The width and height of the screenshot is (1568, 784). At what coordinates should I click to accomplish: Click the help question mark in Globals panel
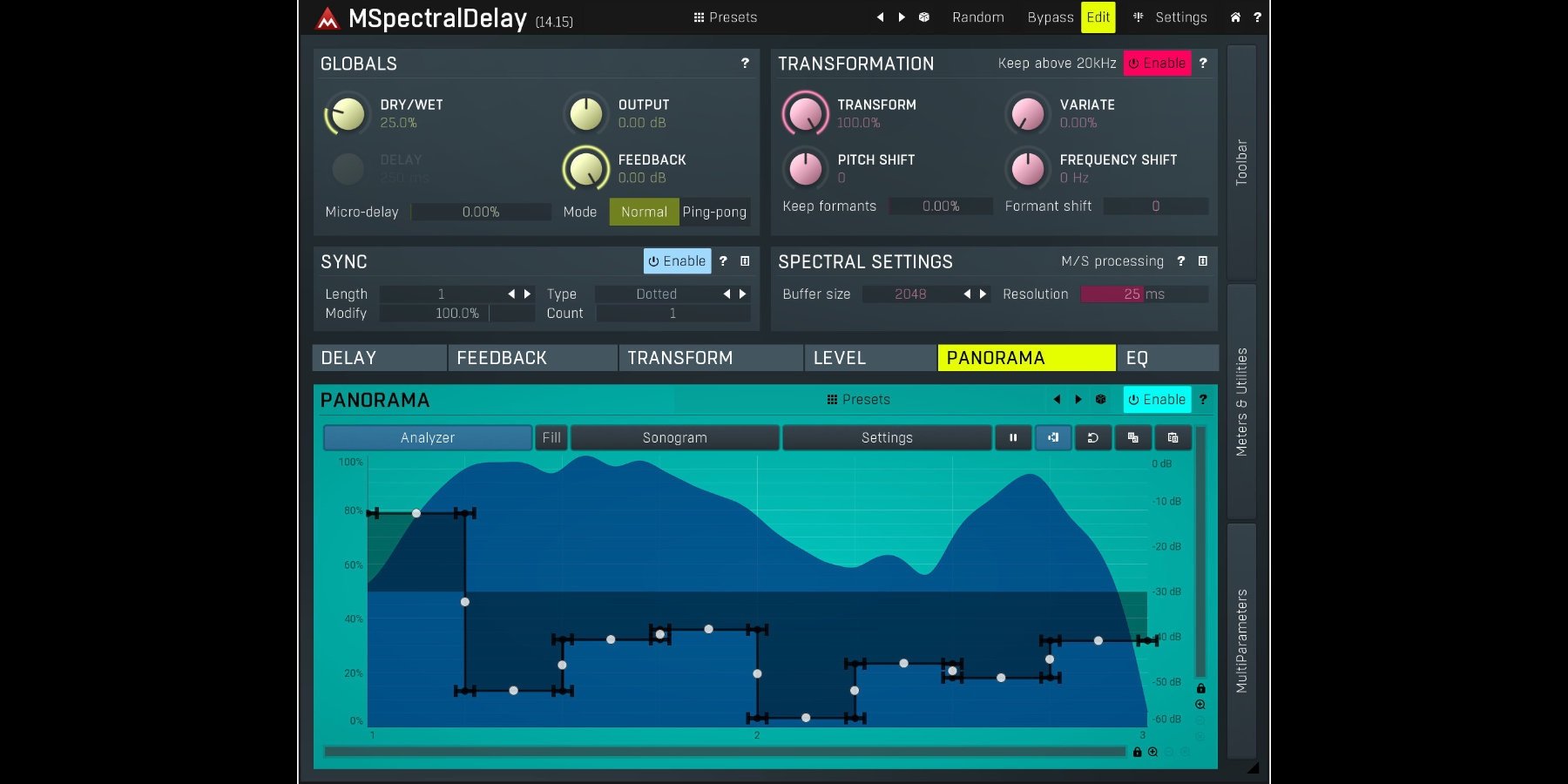pyautogui.click(x=745, y=63)
